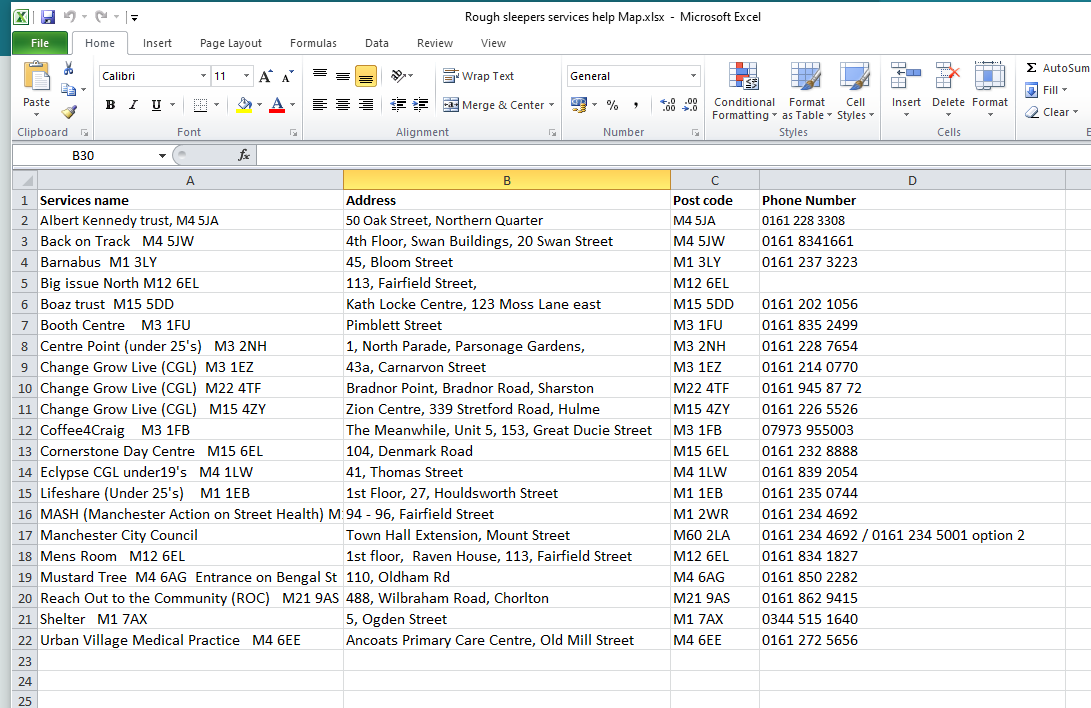Decrease font size with Shrink Font
This screenshot has height=708, width=1091.
pos(287,76)
